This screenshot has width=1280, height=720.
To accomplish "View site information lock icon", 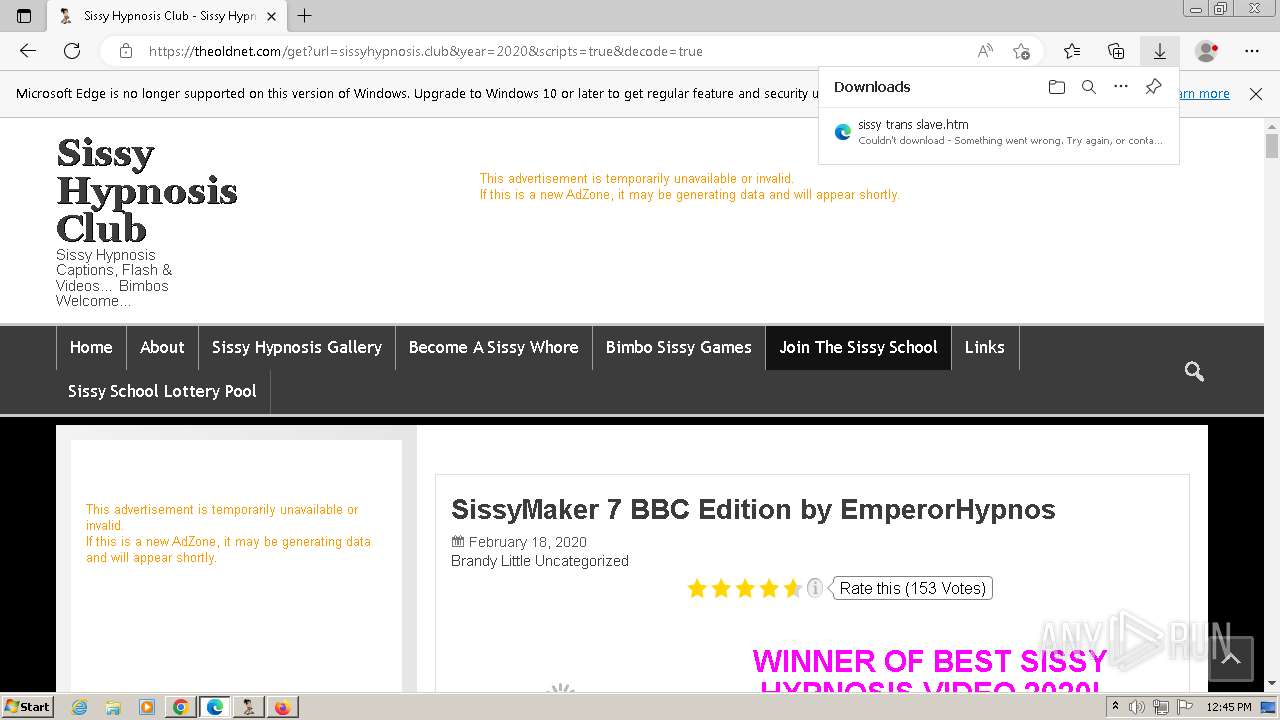I will (126, 51).
